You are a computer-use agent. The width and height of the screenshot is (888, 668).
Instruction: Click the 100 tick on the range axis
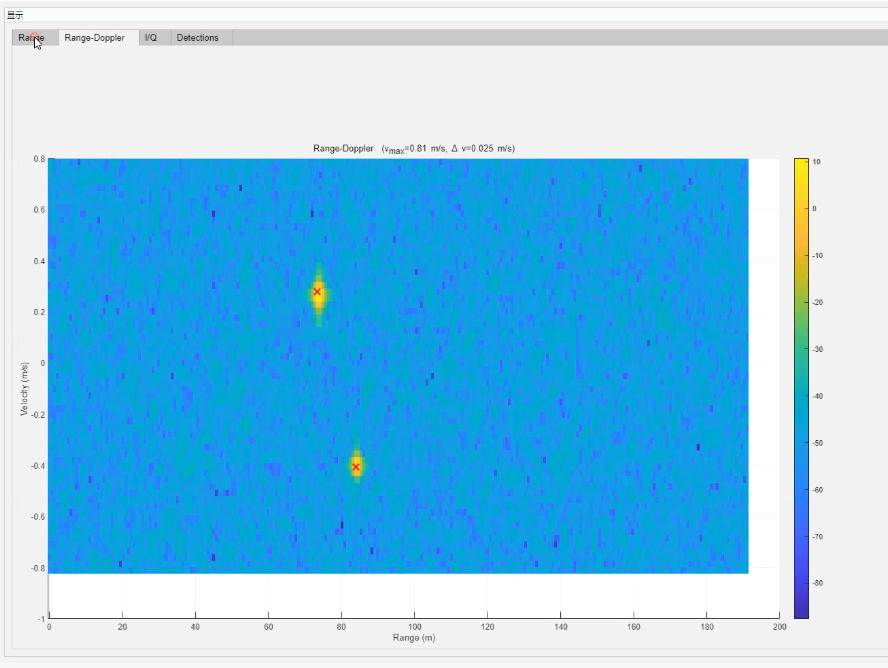(414, 627)
